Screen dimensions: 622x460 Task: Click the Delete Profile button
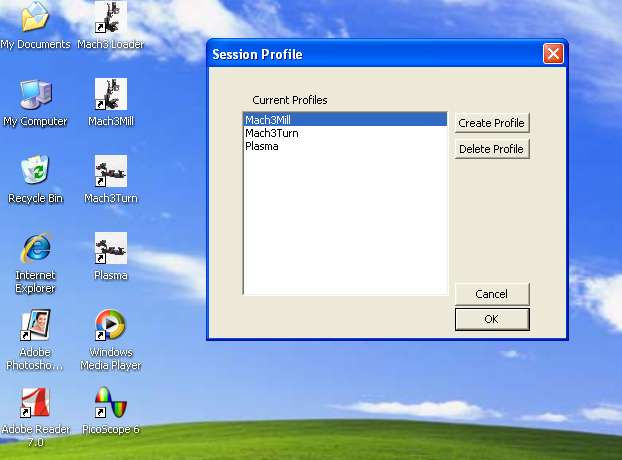pos(492,149)
